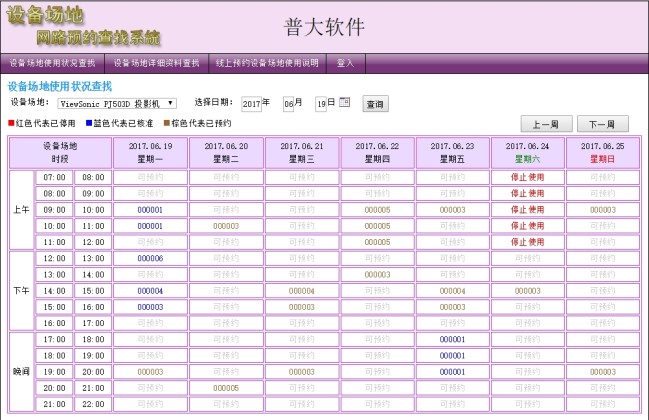Open booking 000001 Friday 17:00-18:00
The height and width of the screenshot is (420, 649).
[x=452, y=339]
